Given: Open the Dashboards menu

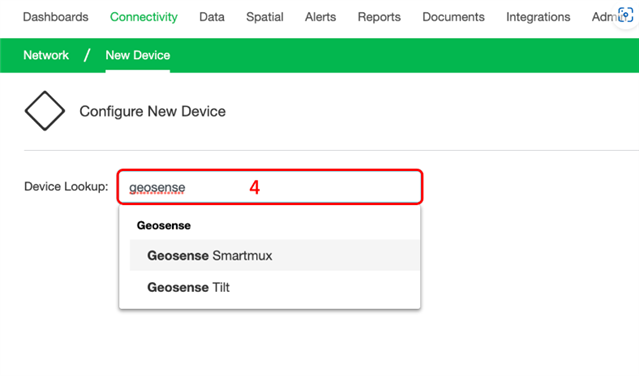Looking at the screenshot, I should 55,17.
